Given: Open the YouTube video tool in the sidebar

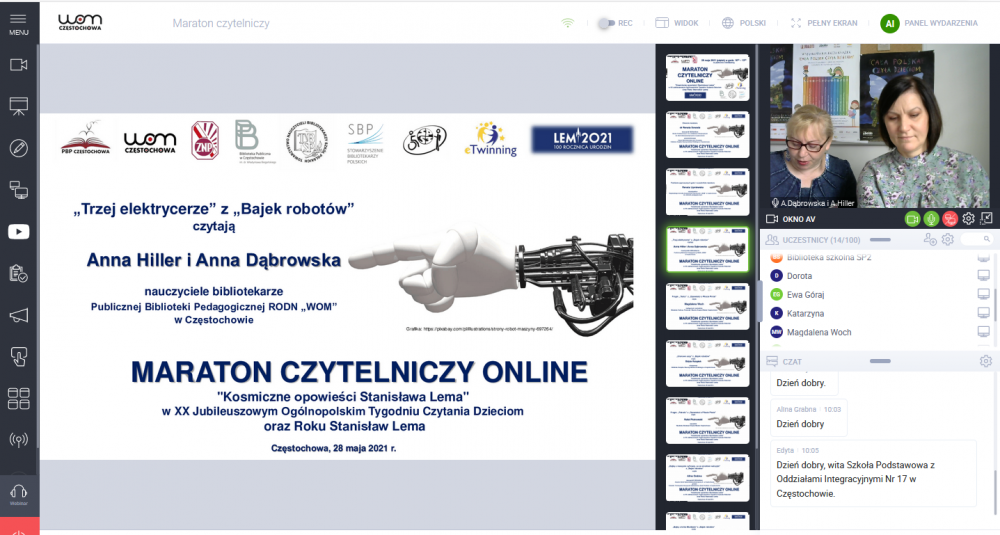Looking at the screenshot, I should point(18,231).
